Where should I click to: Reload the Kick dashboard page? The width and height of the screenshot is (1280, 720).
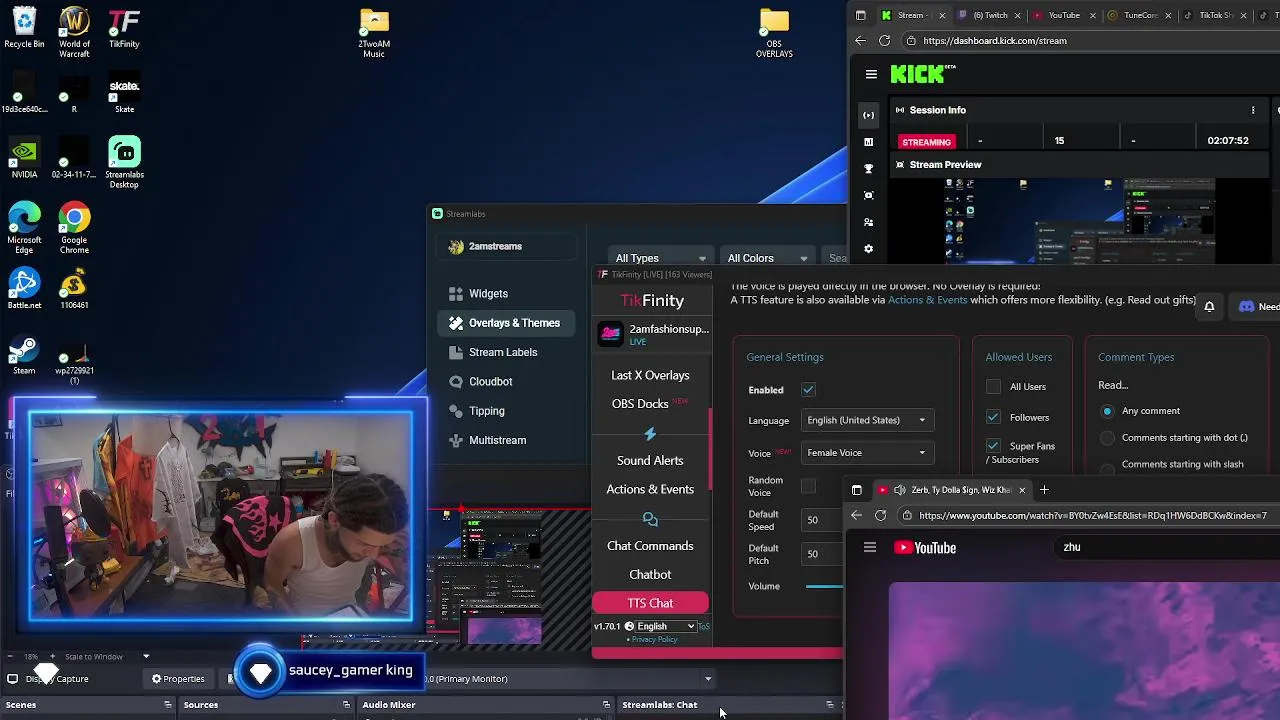click(x=884, y=41)
